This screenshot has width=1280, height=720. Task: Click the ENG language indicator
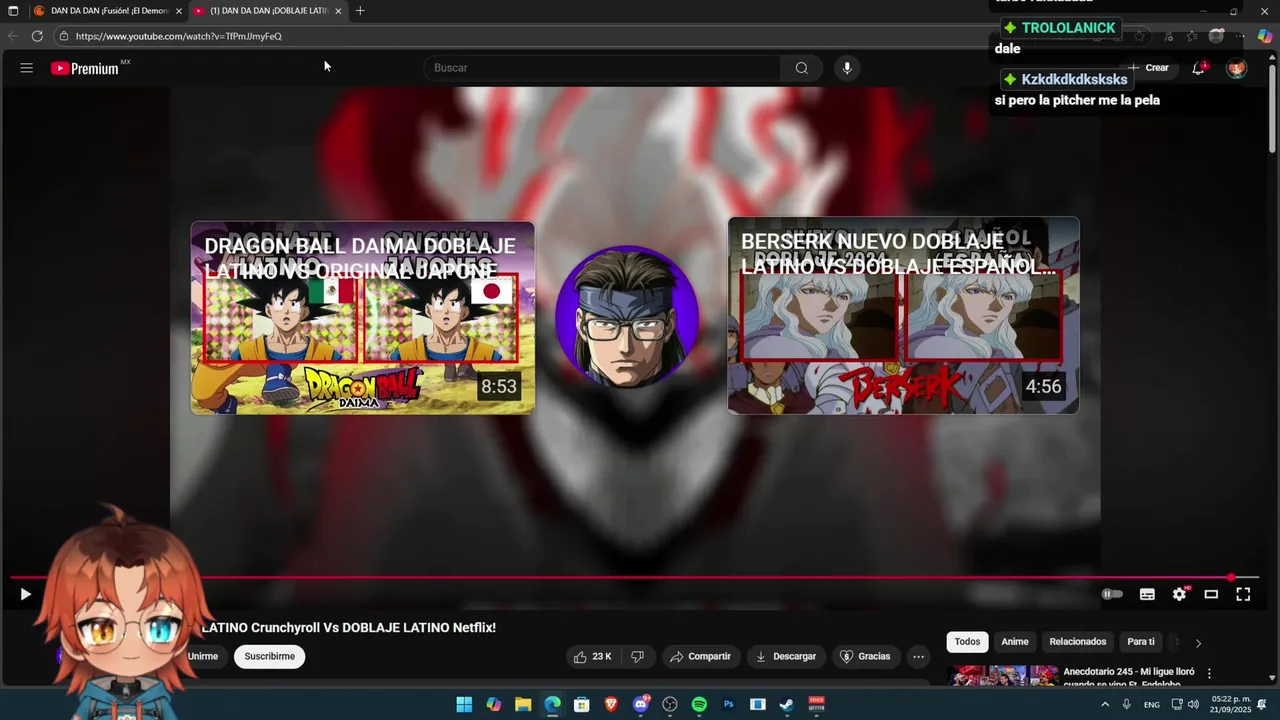click(x=1152, y=705)
